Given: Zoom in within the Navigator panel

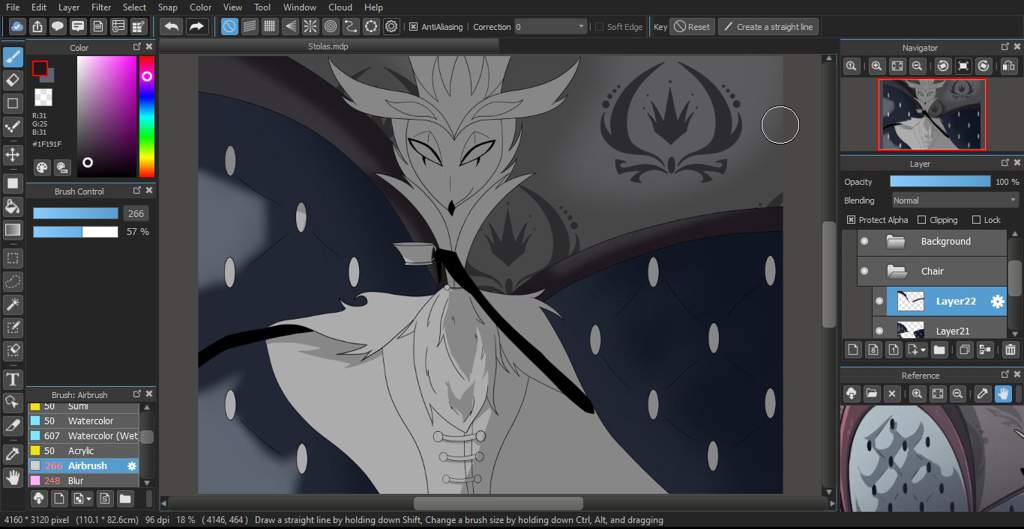Looking at the screenshot, I should click(876, 66).
